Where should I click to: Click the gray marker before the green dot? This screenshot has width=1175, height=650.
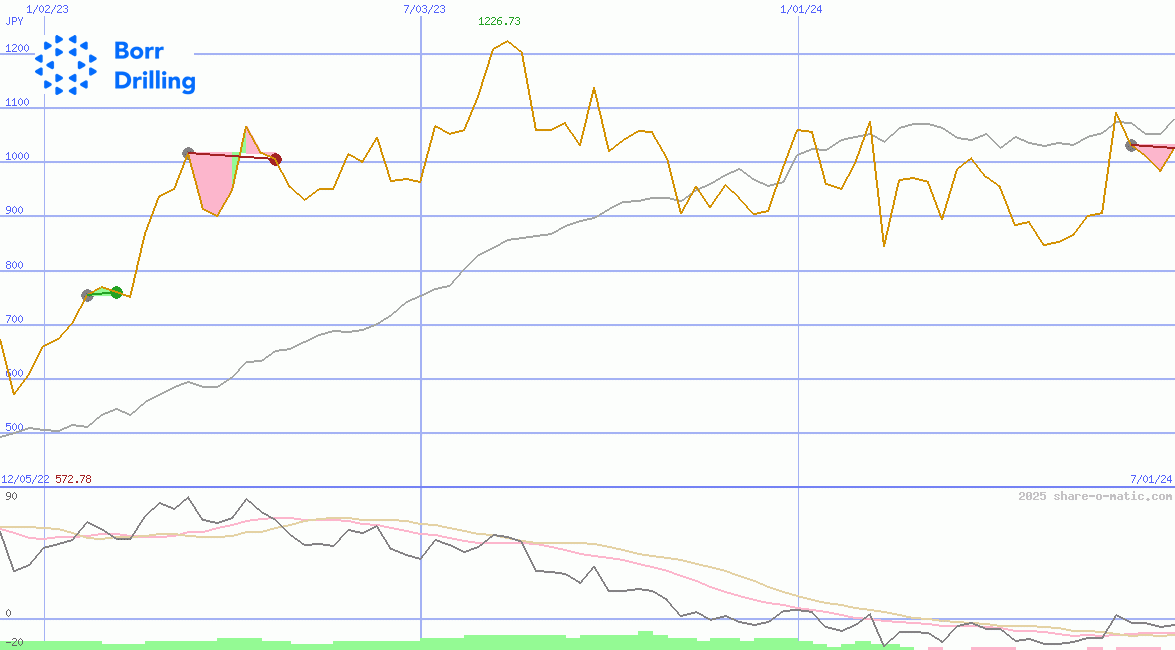[x=88, y=293]
